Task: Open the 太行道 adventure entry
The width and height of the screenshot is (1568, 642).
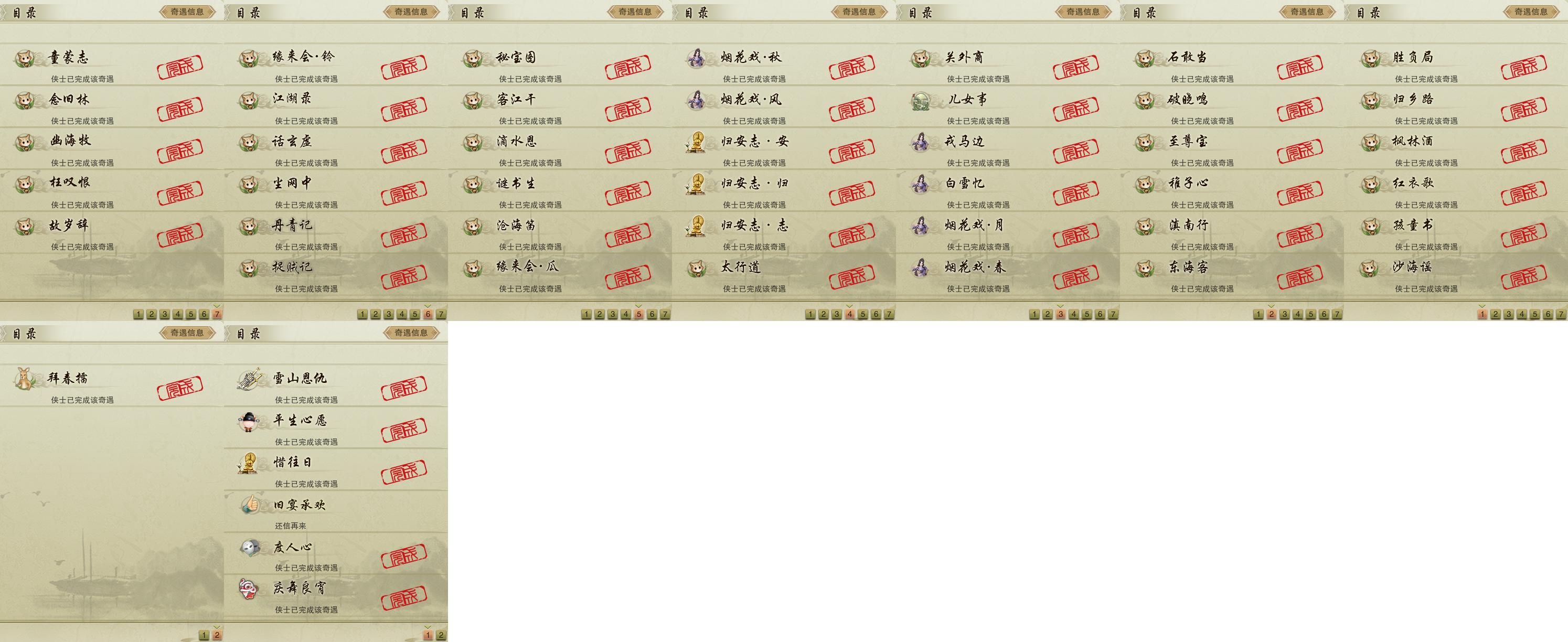Action: click(784, 274)
